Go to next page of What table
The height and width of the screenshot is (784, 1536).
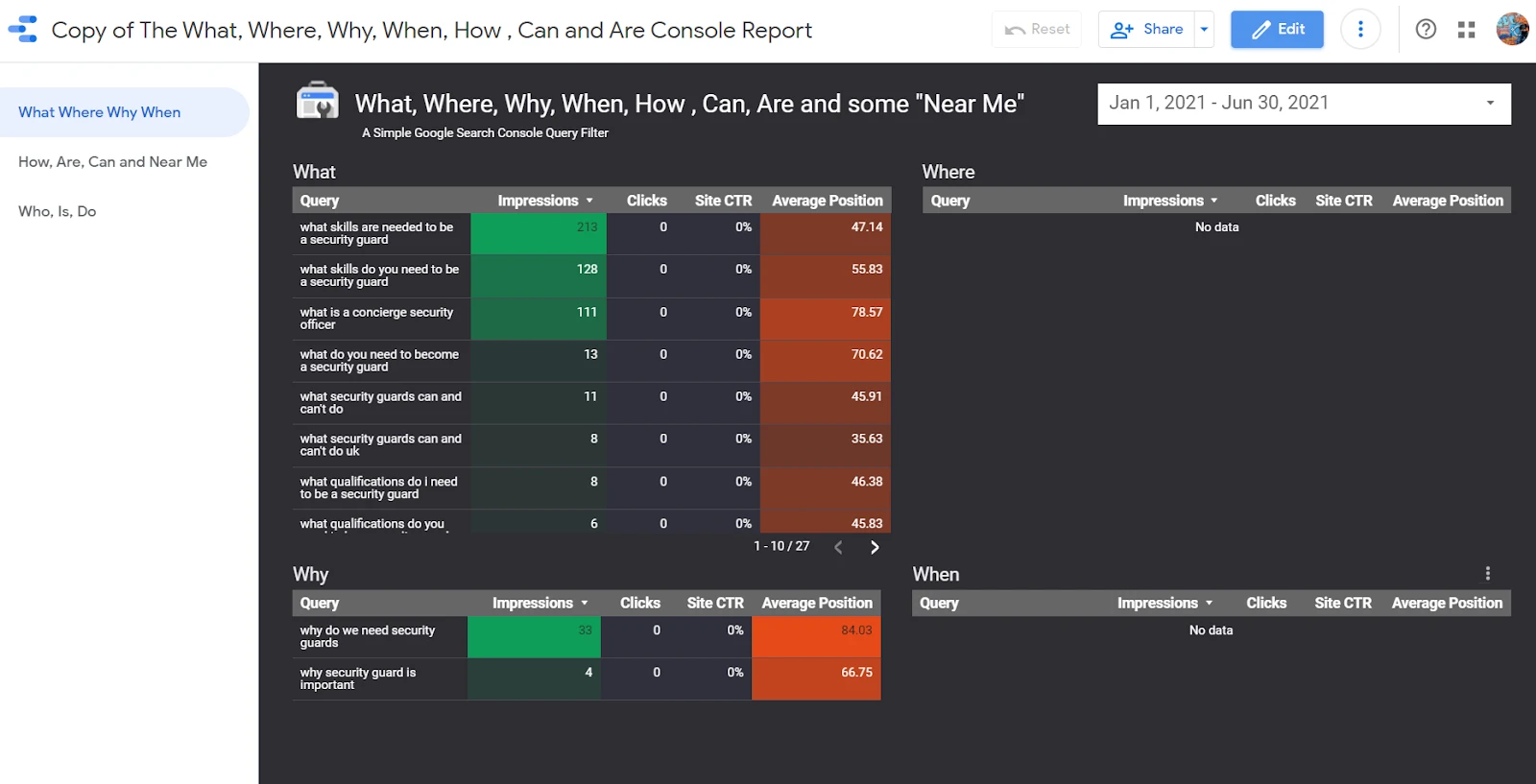pyautogui.click(x=874, y=547)
